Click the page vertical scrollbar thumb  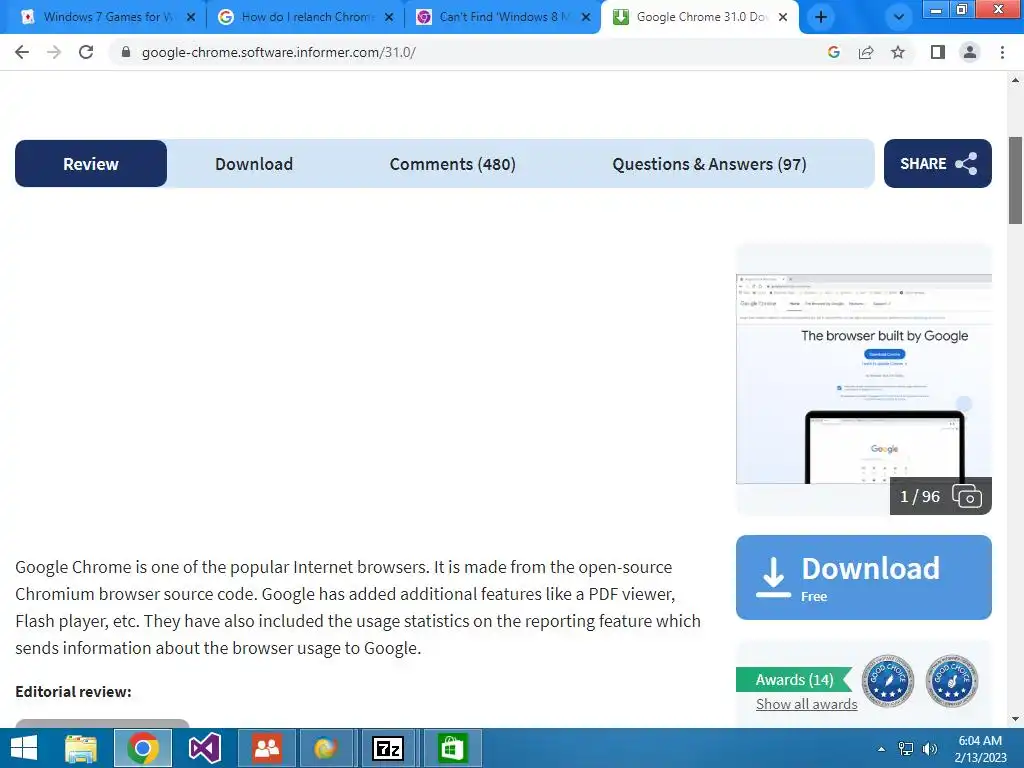click(x=1015, y=180)
